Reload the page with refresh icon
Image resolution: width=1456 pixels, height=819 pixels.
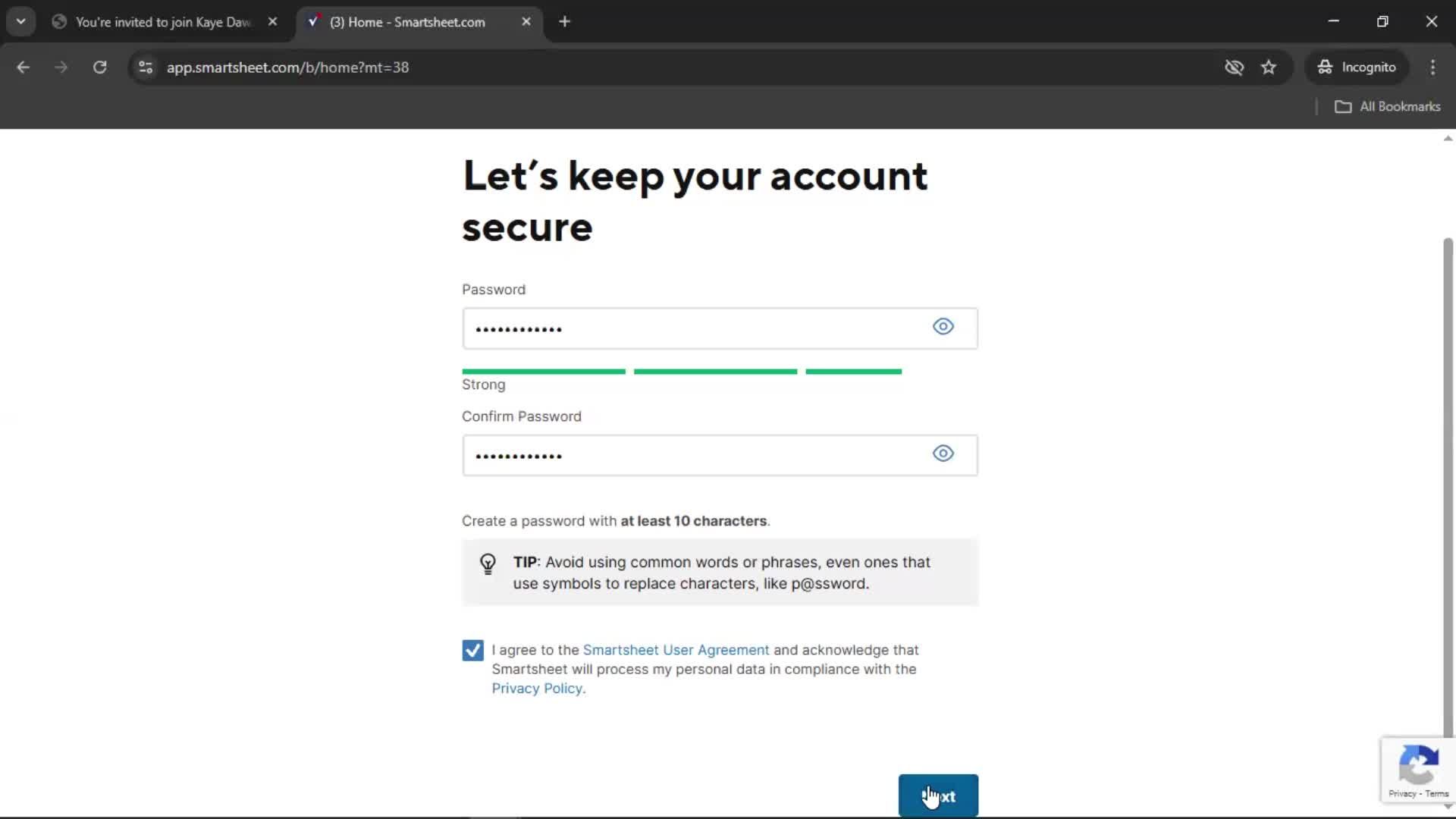pyautogui.click(x=99, y=67)
